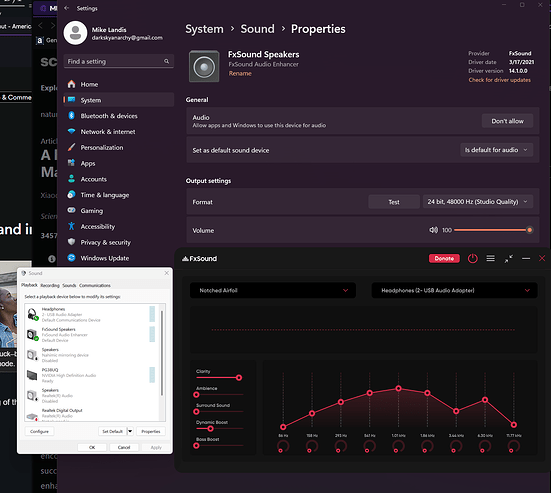Screen dimensions: 551x493
Task: Go back using the Settings arrow
Action: (66, 8)
